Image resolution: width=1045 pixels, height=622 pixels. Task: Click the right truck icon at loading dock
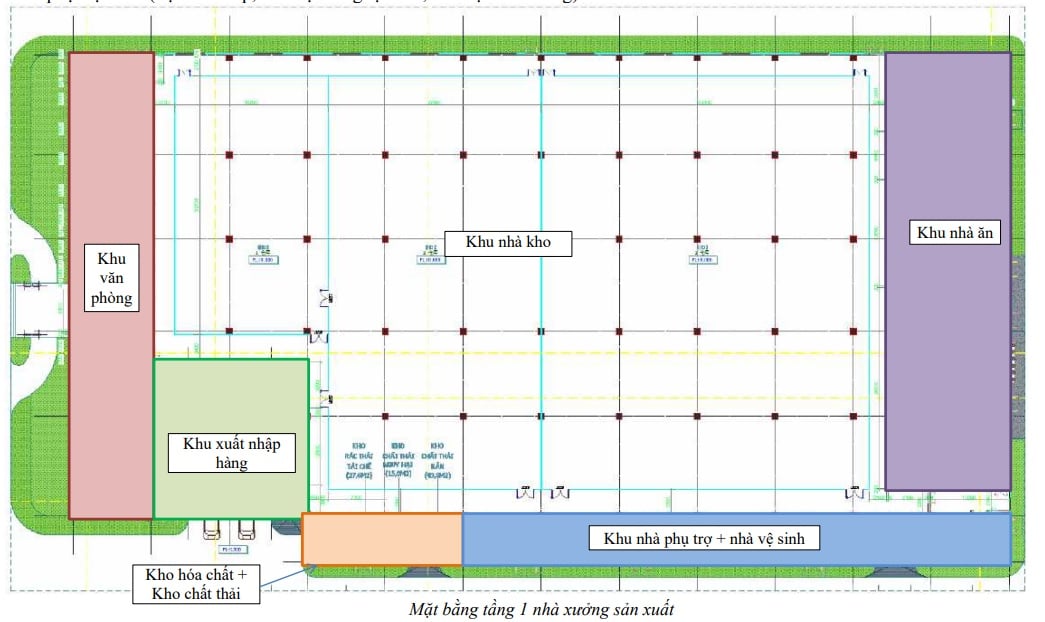tap(246, 528)
